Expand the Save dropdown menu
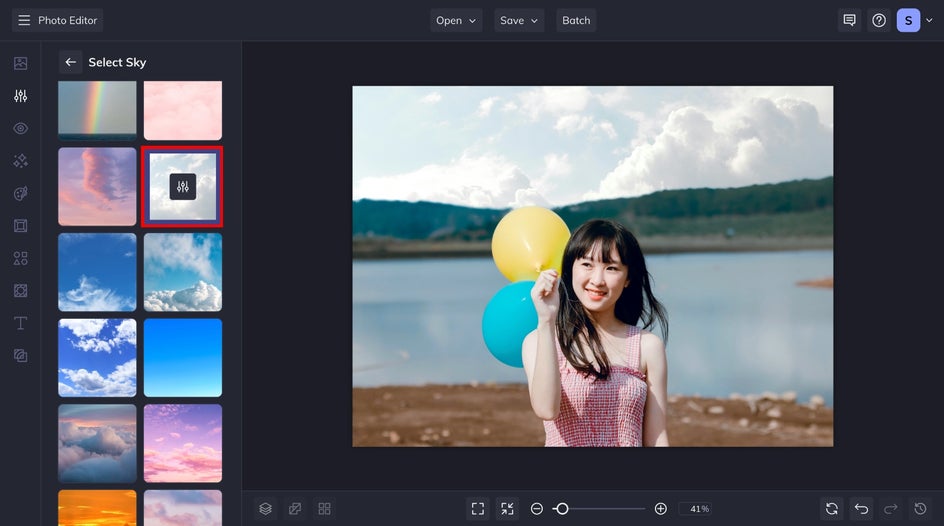Viewport: 944px width, 526px height. coord(519,20)
